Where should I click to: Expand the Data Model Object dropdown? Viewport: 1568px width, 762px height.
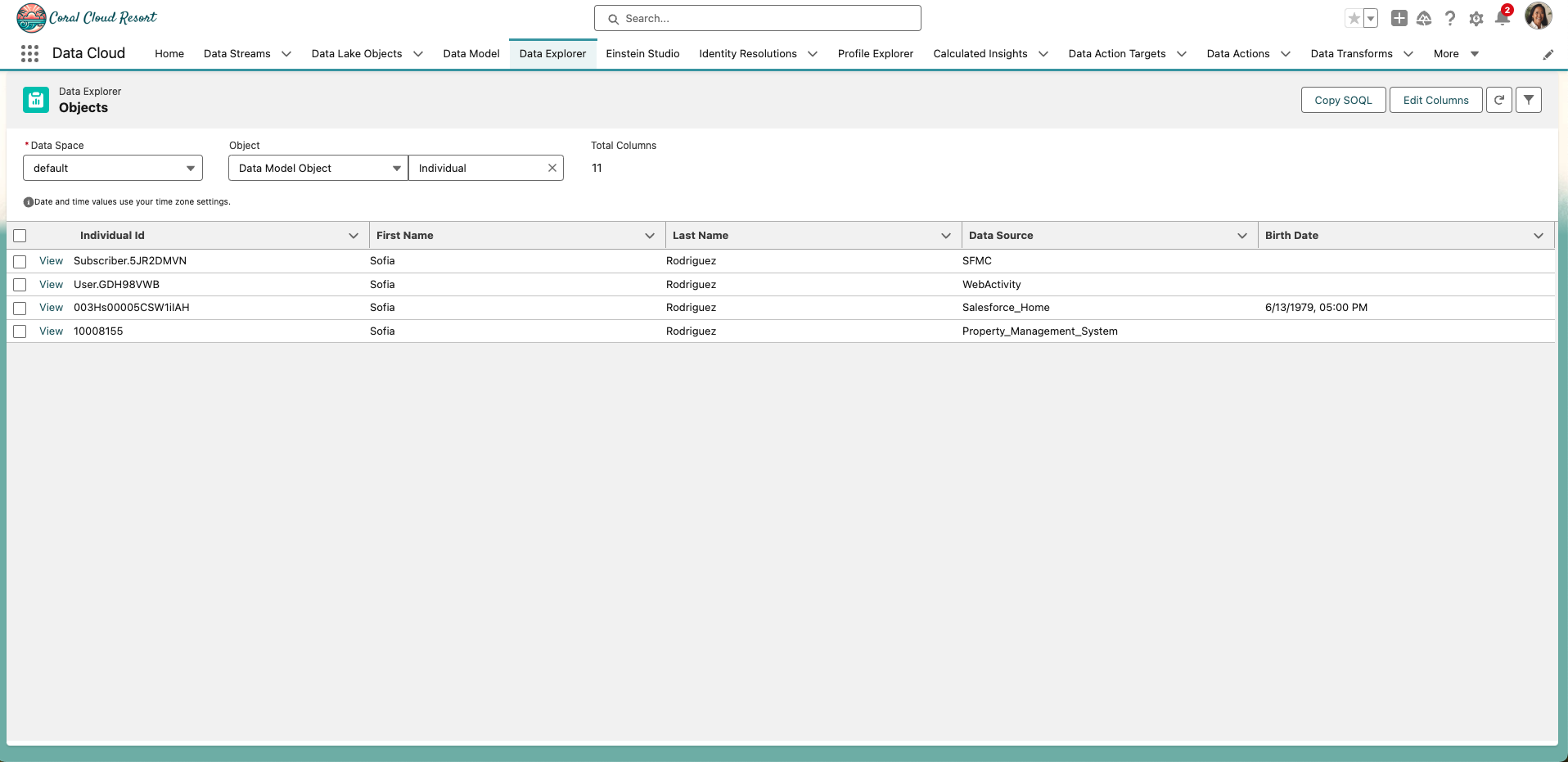[318, 168]
